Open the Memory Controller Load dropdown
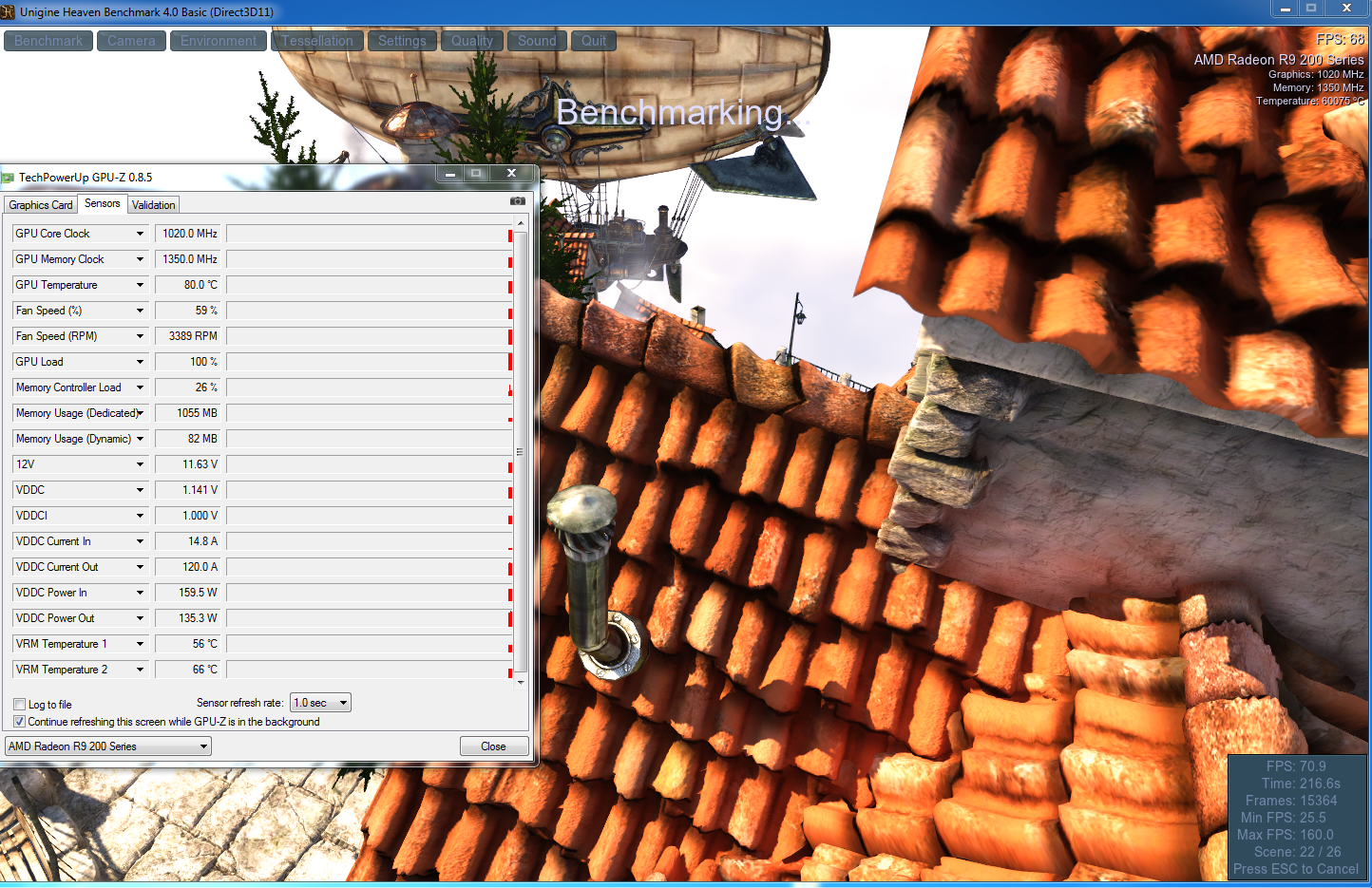Image resolution: width=1372 pixels, height=888 pixels. tap(140, 387)
